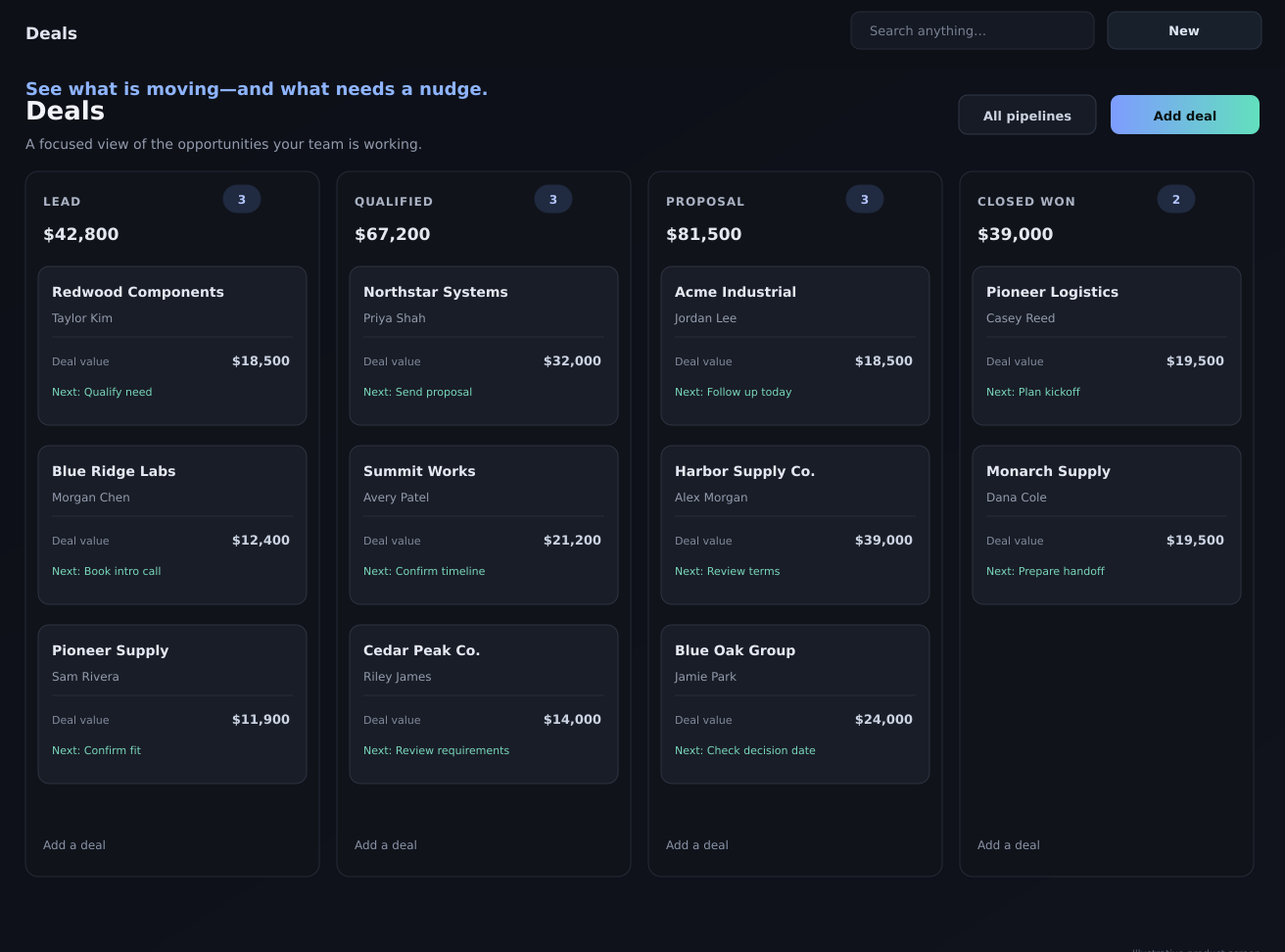Open the Pioneer Logistics deal title
This screenshot has width=1285, height=952.
[1052, 292]
